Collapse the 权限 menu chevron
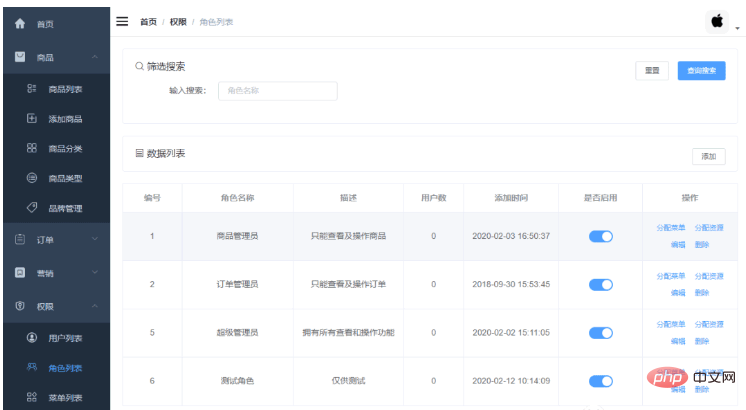746x410 pixels. [95, 306]
